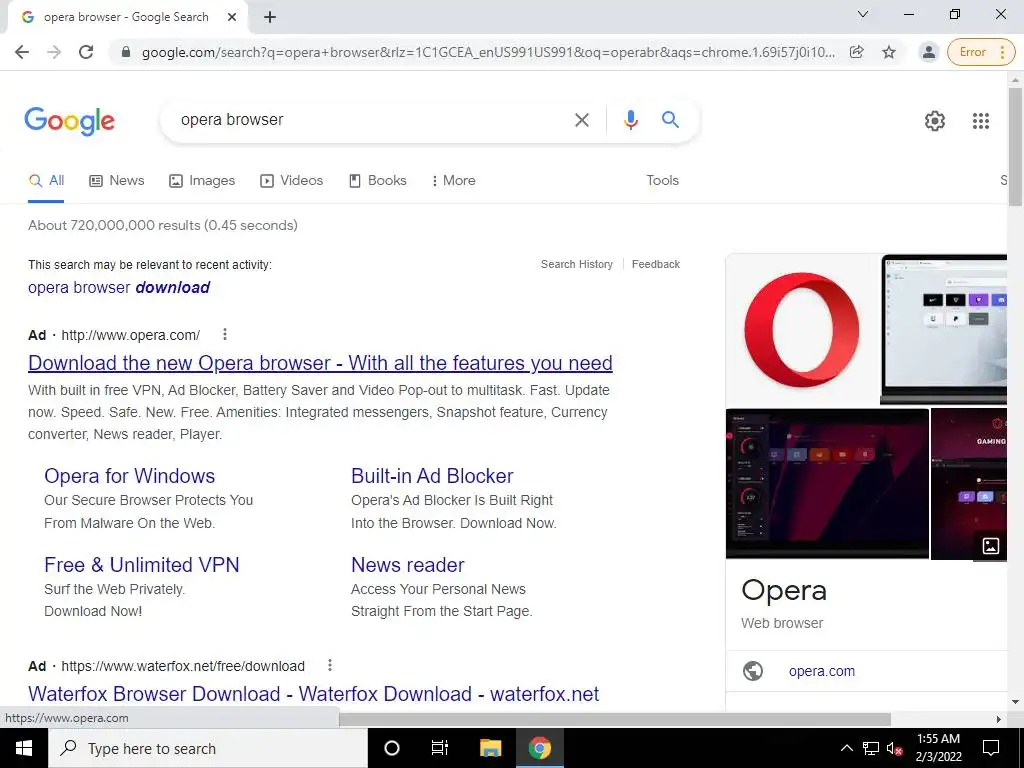Visit opera.com from knowledge panel
This screenshot has width=1024, height=768.
point(822,671)
